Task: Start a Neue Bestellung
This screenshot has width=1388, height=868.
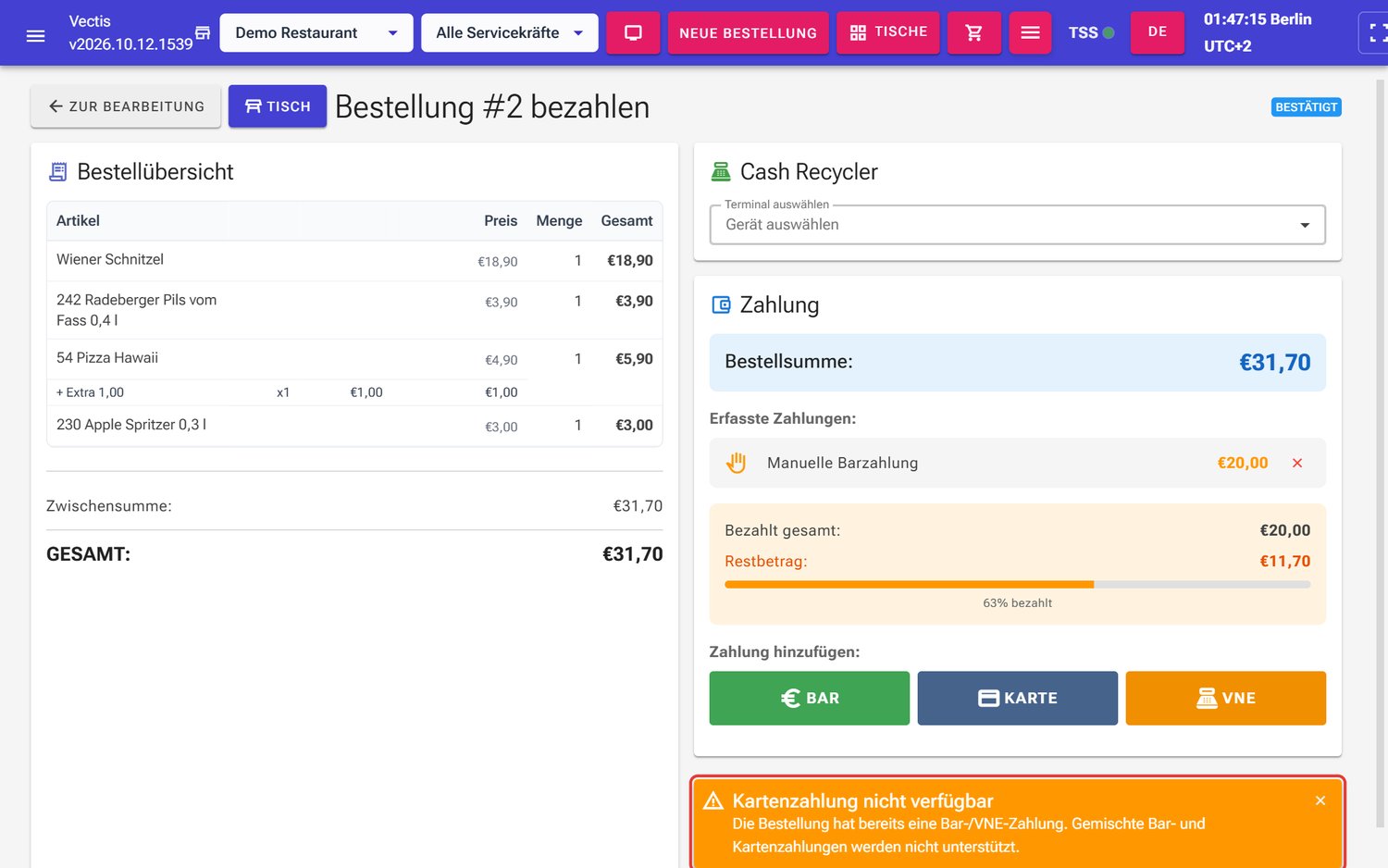Action: [748, 32]
